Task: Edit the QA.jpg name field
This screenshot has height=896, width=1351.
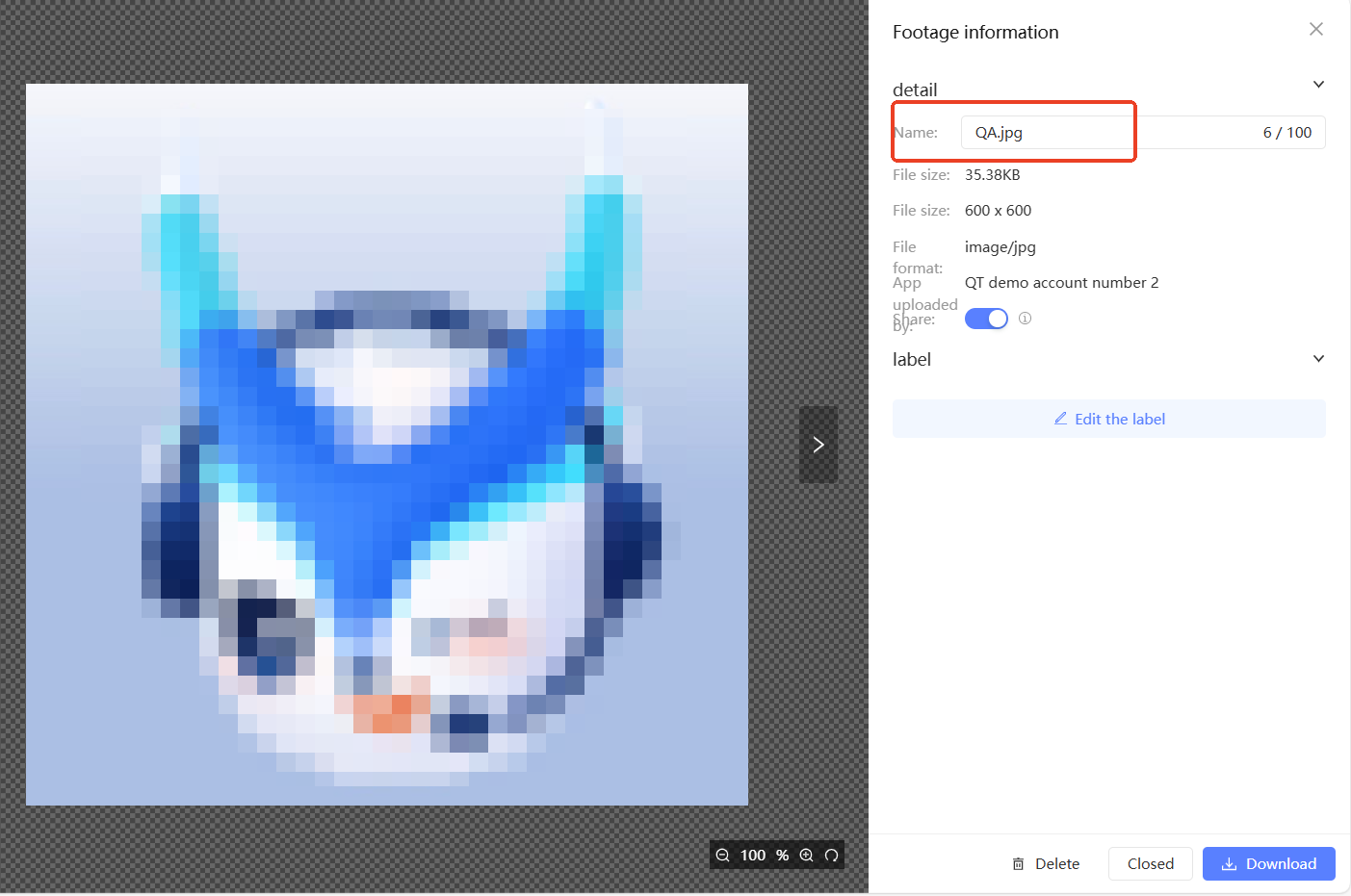Action: 1143,133
